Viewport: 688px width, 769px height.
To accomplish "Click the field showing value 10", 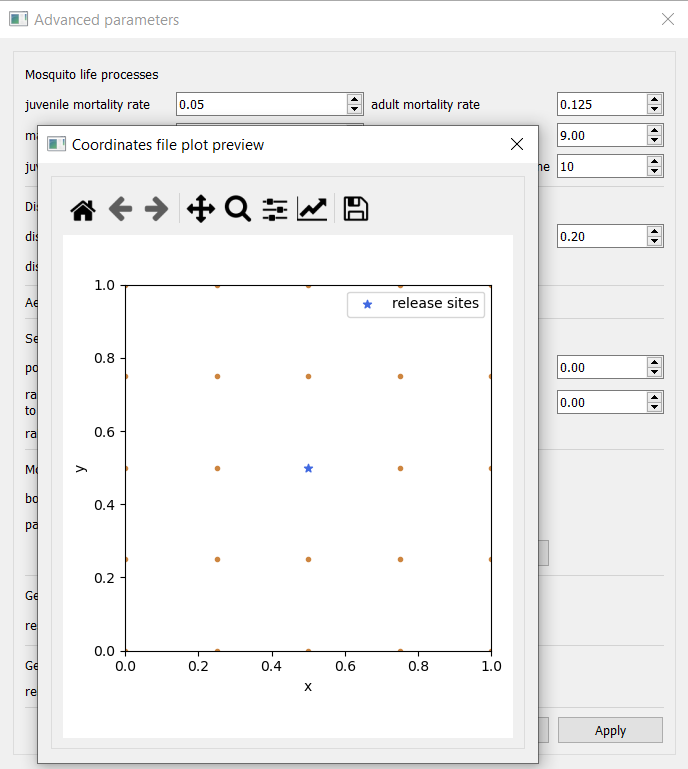I will [x=600, y=167].
